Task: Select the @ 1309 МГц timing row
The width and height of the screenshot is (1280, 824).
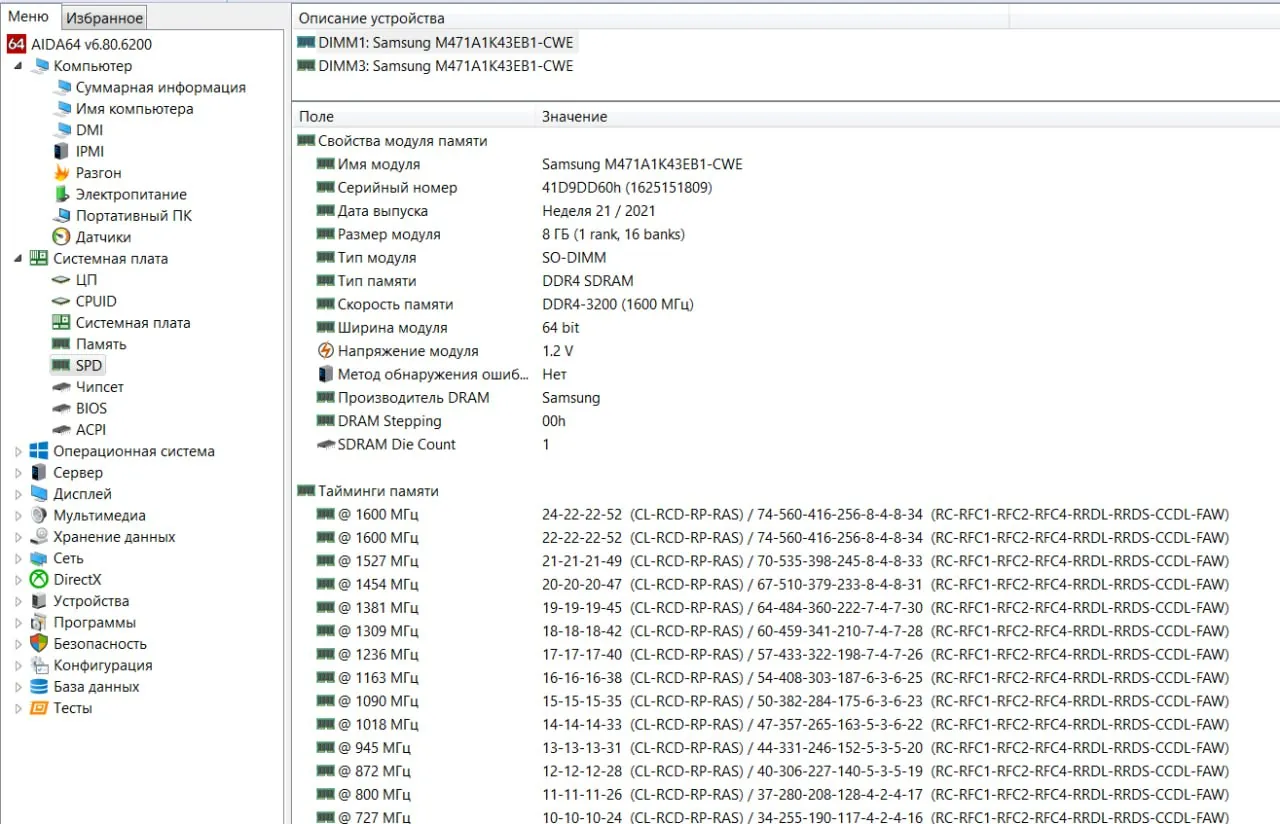Action: coord(786,631)
